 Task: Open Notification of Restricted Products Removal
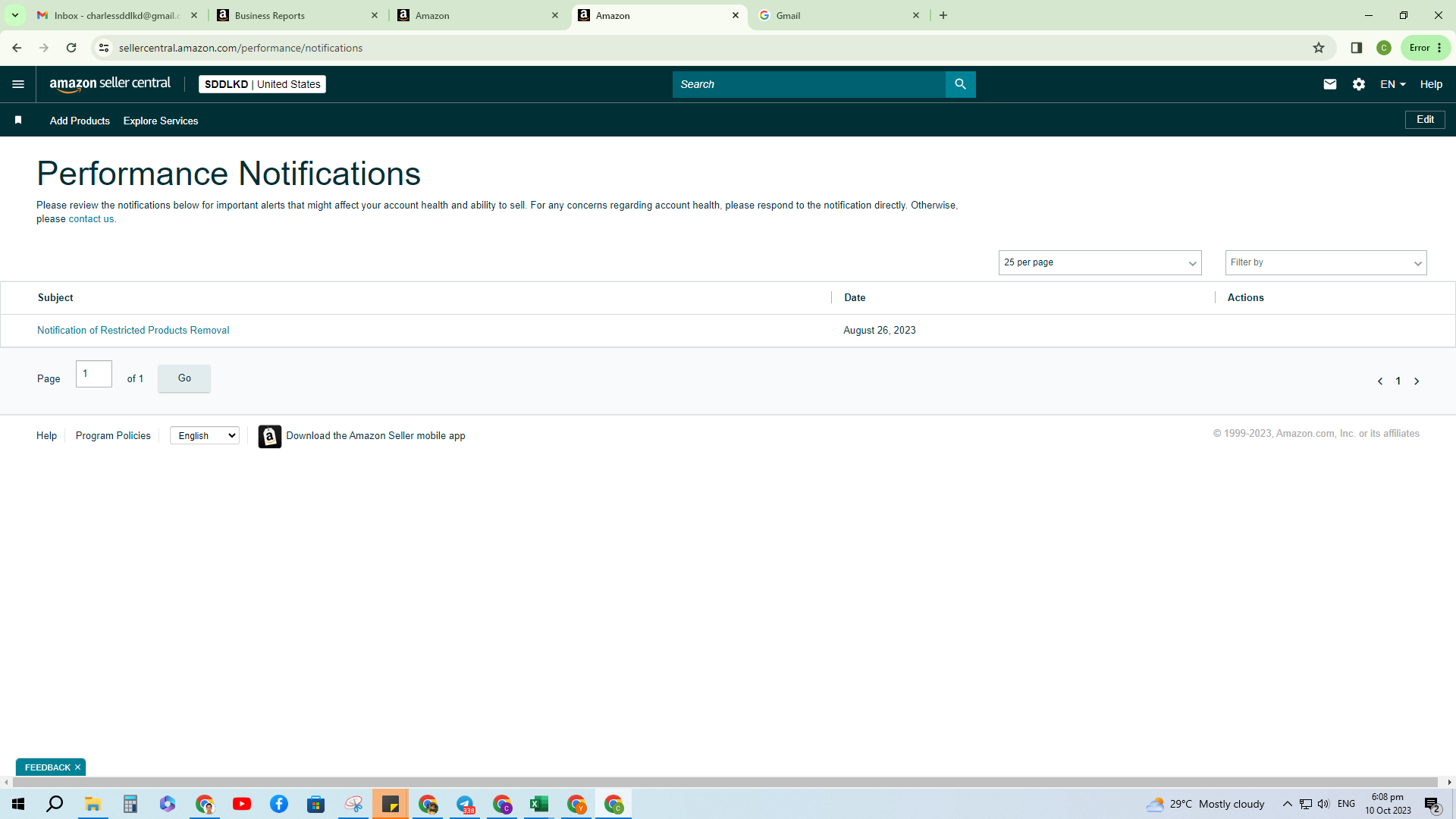[x=133, y=331]
